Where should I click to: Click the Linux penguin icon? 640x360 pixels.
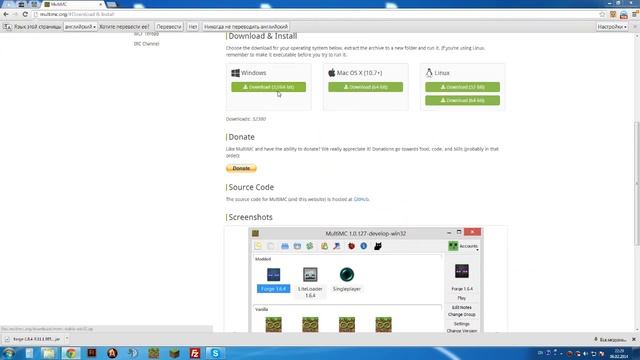pos(429,73)
